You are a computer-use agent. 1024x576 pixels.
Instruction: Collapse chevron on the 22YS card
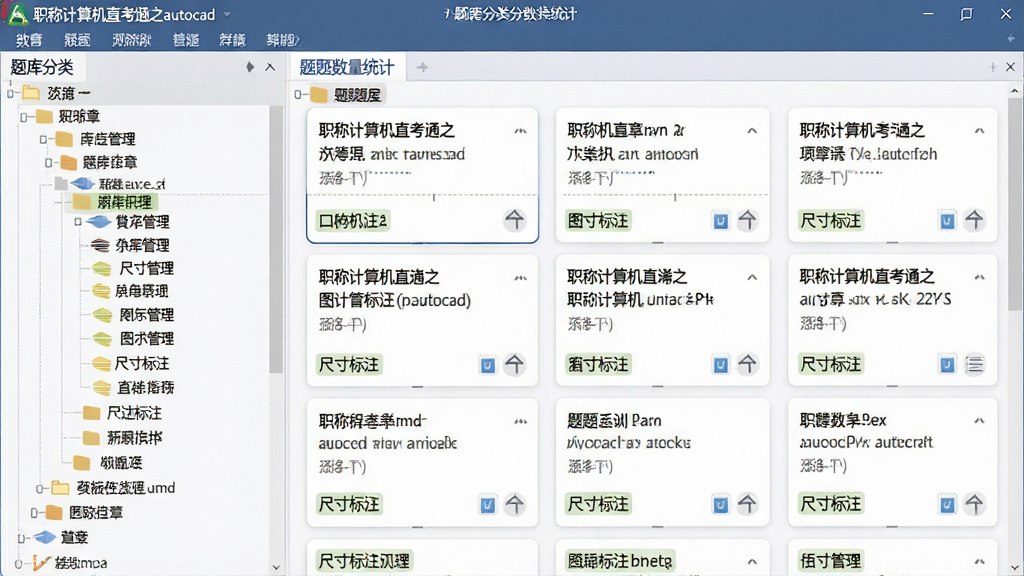[979, 278]
